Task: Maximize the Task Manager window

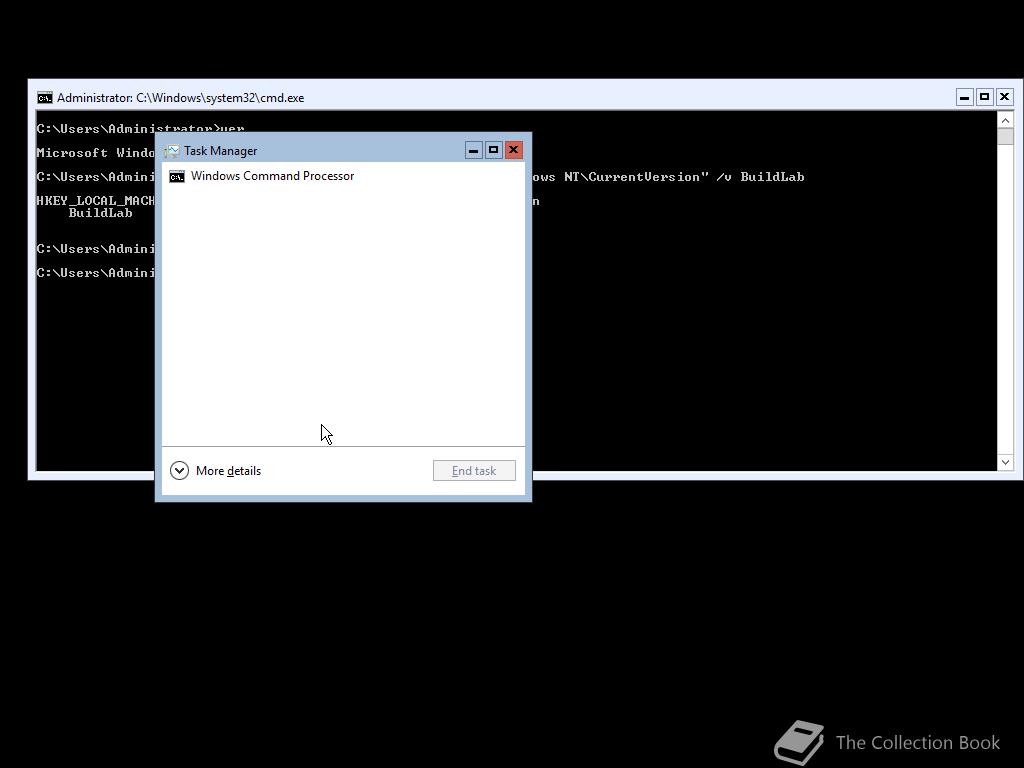Action: 494,151
